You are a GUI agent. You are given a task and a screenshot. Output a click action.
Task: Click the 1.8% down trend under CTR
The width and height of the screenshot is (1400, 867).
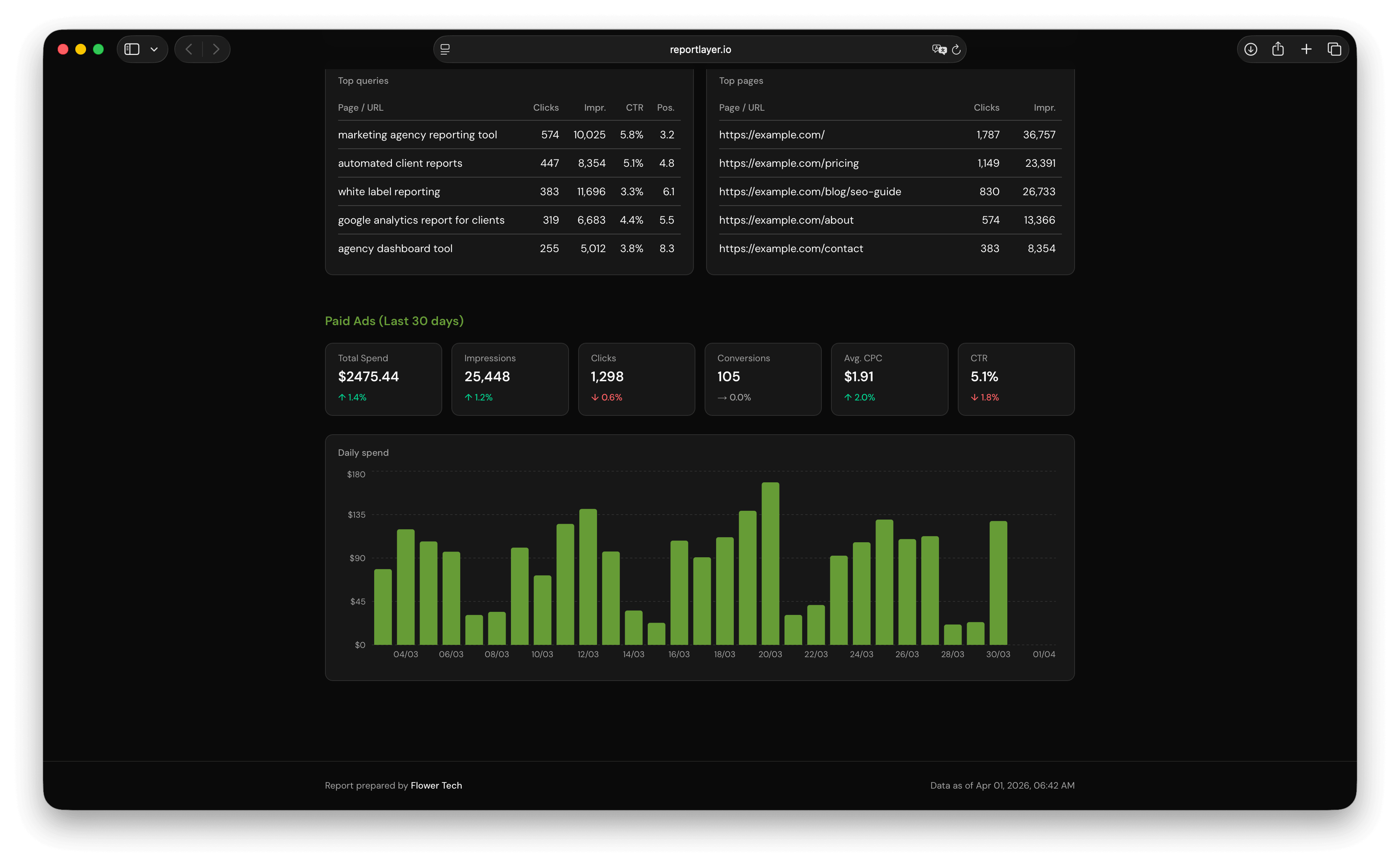[x=985, y=397]
